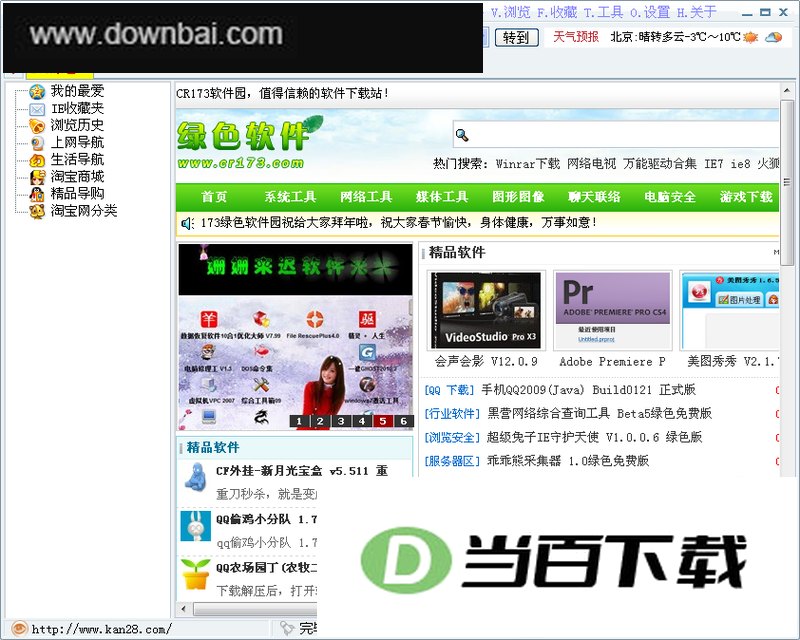Open 超级兔子IE守护天使 link
800x640 pixels.
click(594, 437)
